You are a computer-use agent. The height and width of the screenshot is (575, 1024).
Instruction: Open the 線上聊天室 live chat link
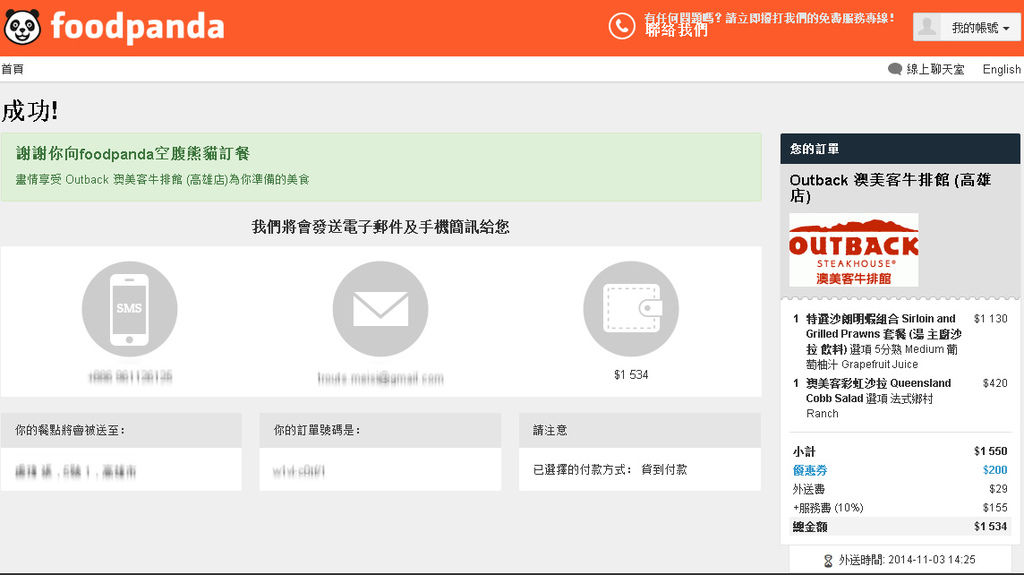pos(935,69)
